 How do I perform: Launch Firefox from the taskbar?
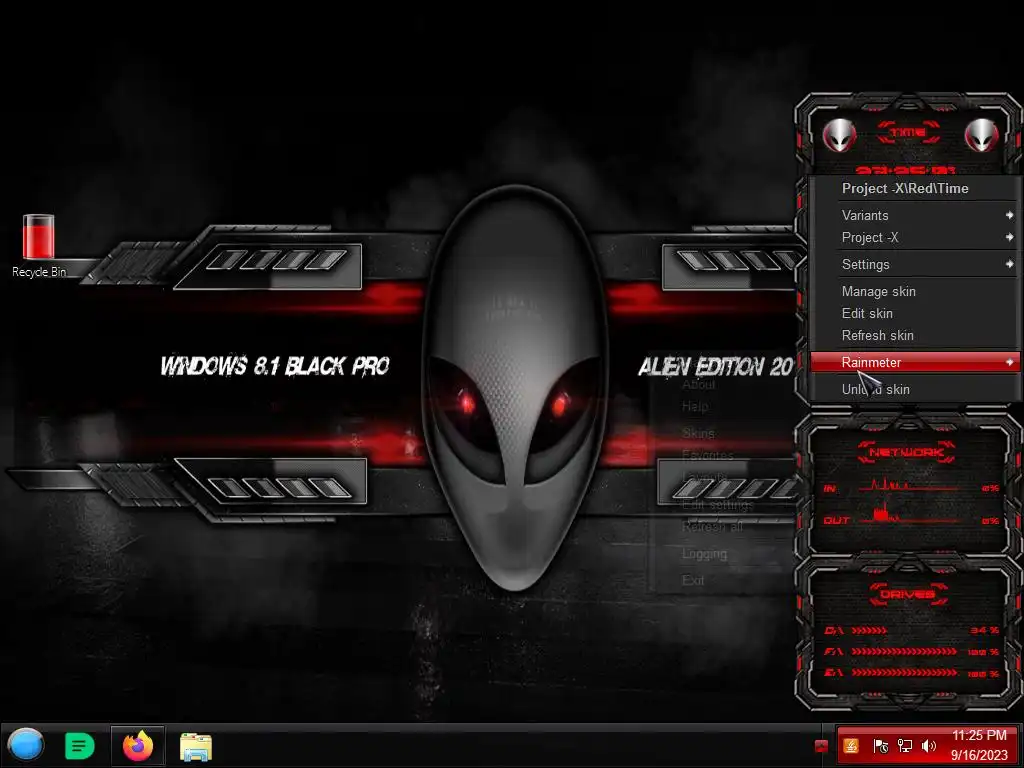[x=138, y=746]
